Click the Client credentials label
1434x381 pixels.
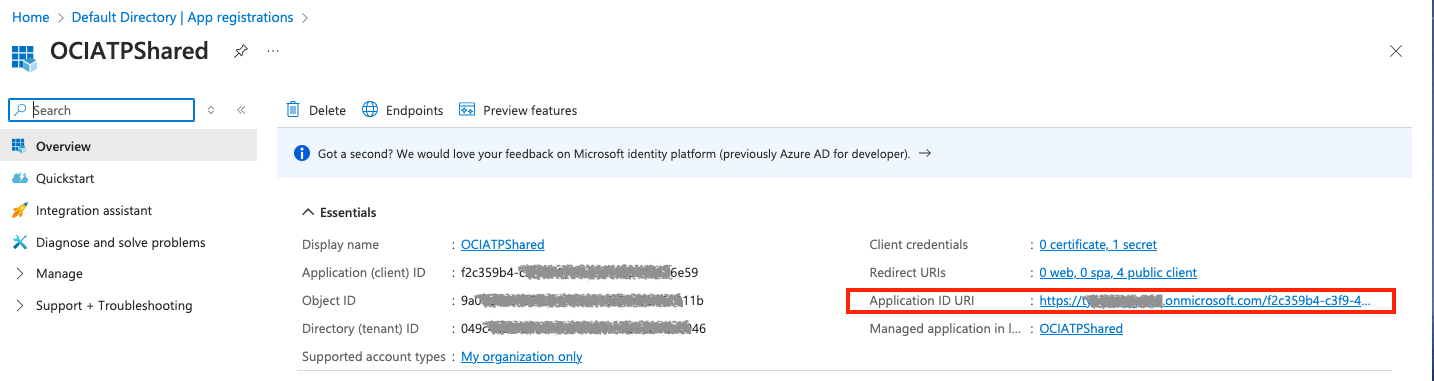(x=919, y=245)
